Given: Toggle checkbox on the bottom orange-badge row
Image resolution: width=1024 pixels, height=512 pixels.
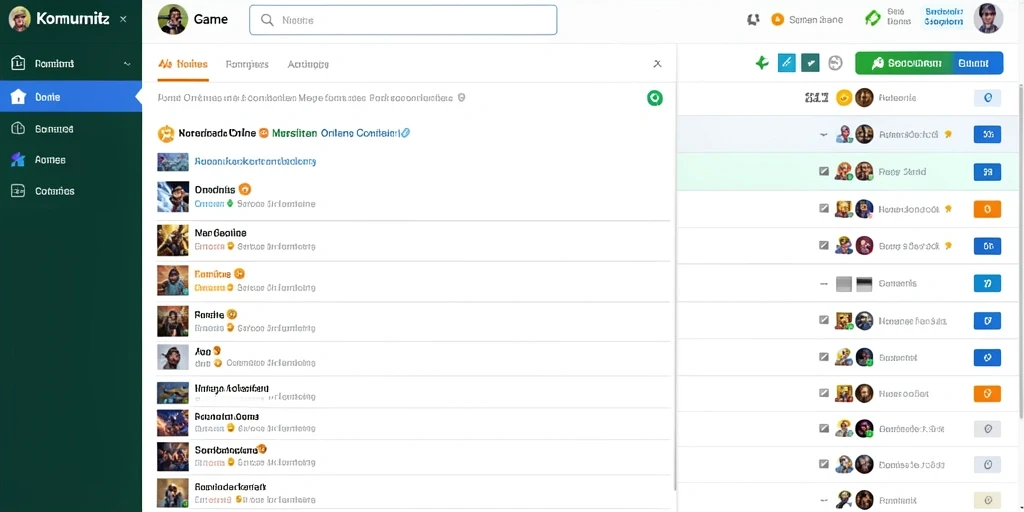Looking at the screenshot, I should 824,392.
